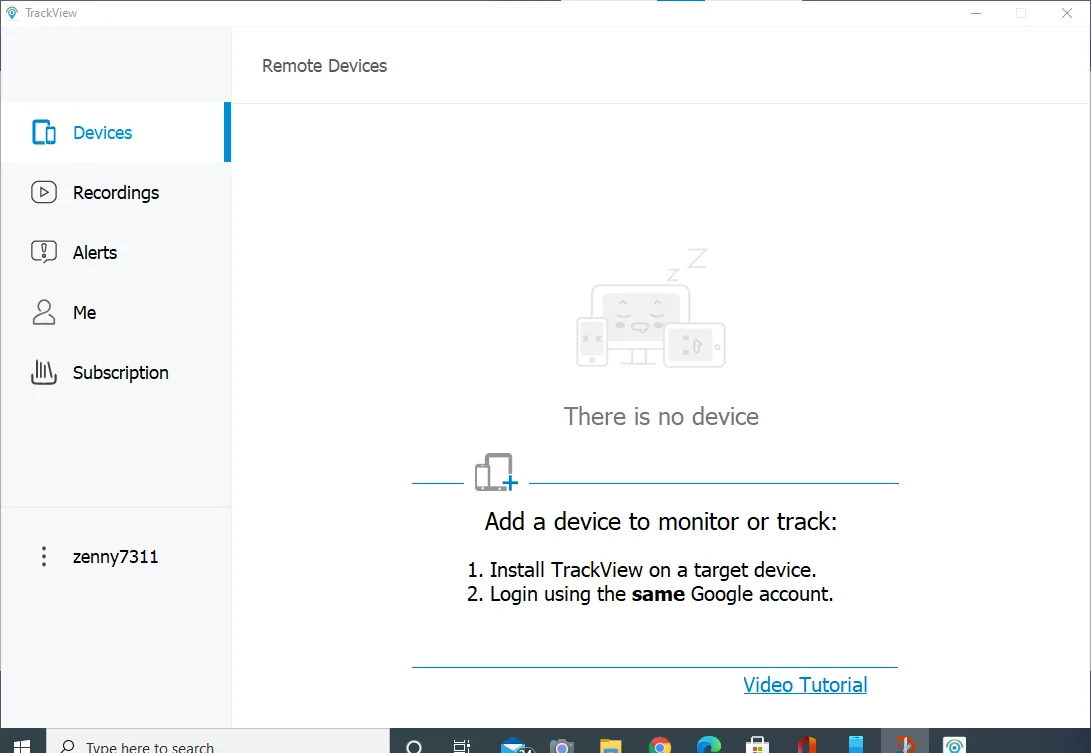1091x753 pixels.
Task: Click the add-device phone icon
Action: (x=495, y=471)
